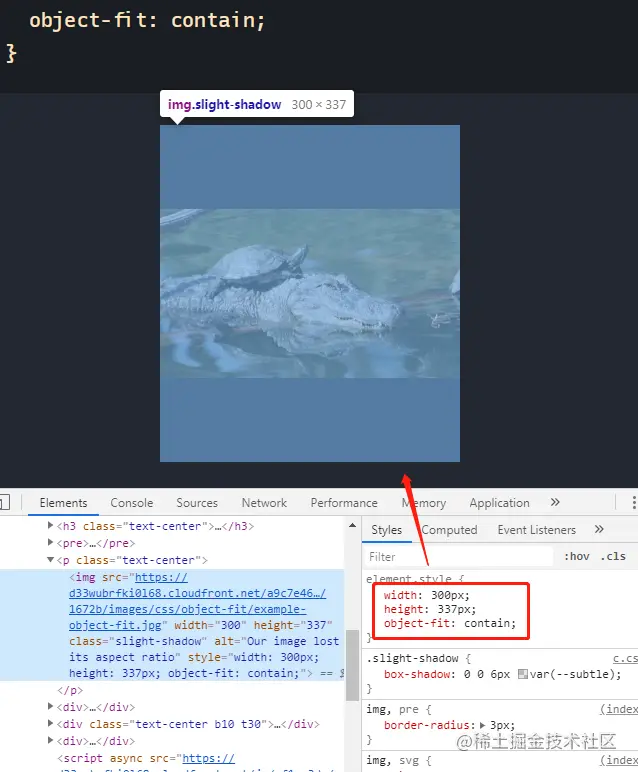Open the Performance tab
This screenshot has width=638, height=772.
click(344, 503)
